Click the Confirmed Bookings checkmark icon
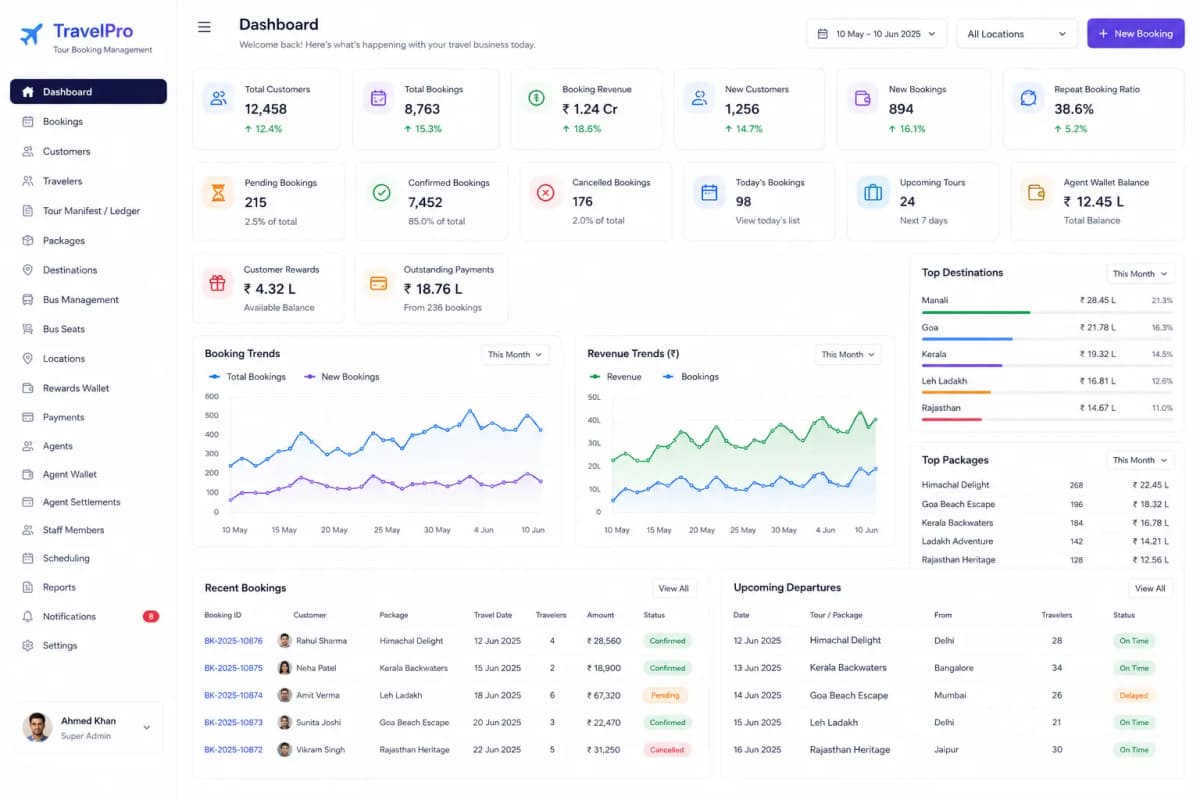 [x=381, y=192]
